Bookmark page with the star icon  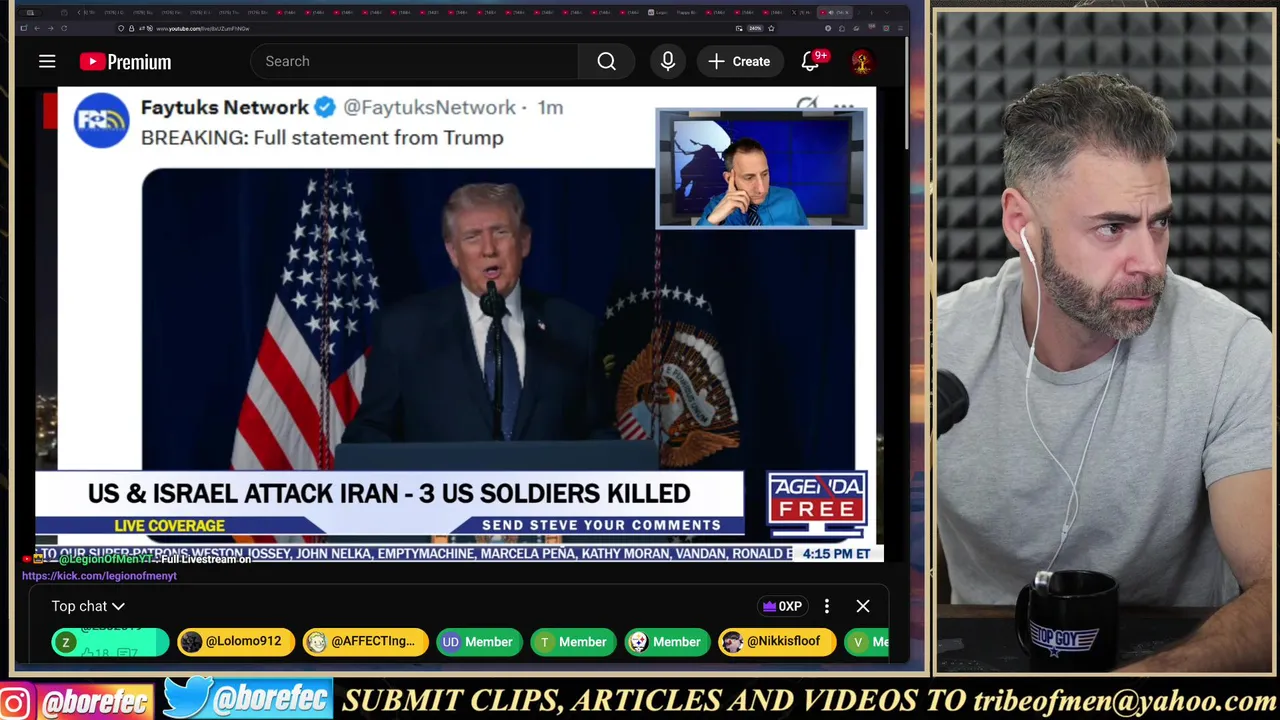point(771,28)
